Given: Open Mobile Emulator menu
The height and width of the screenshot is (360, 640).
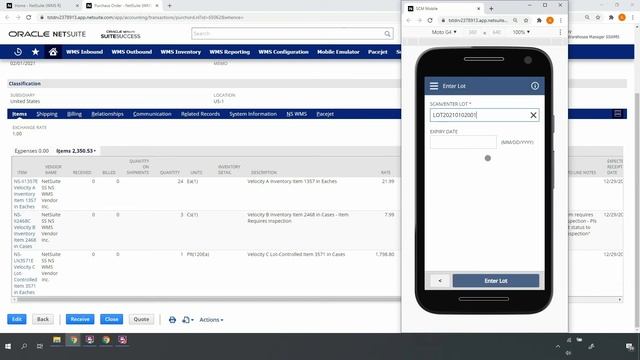Looking at the screenshot, I should (338, 52).
